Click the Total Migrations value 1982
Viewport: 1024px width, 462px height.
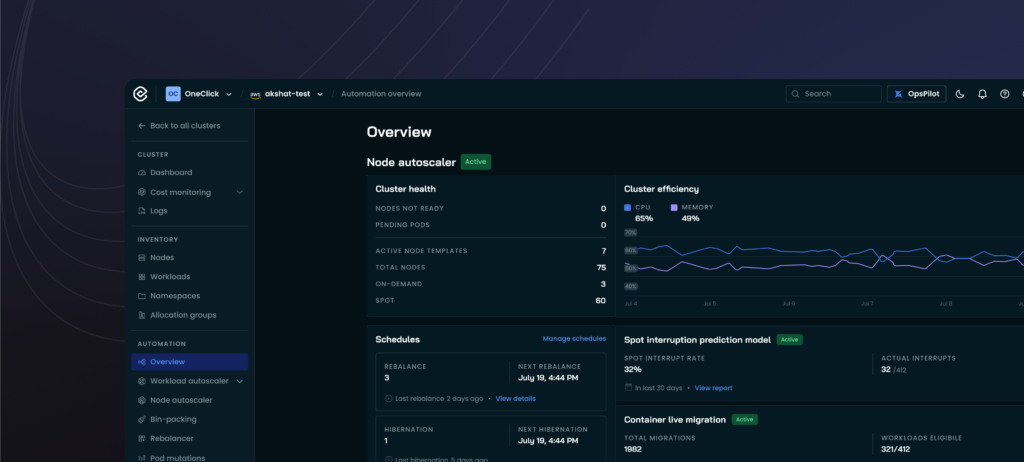pos(633,449)
